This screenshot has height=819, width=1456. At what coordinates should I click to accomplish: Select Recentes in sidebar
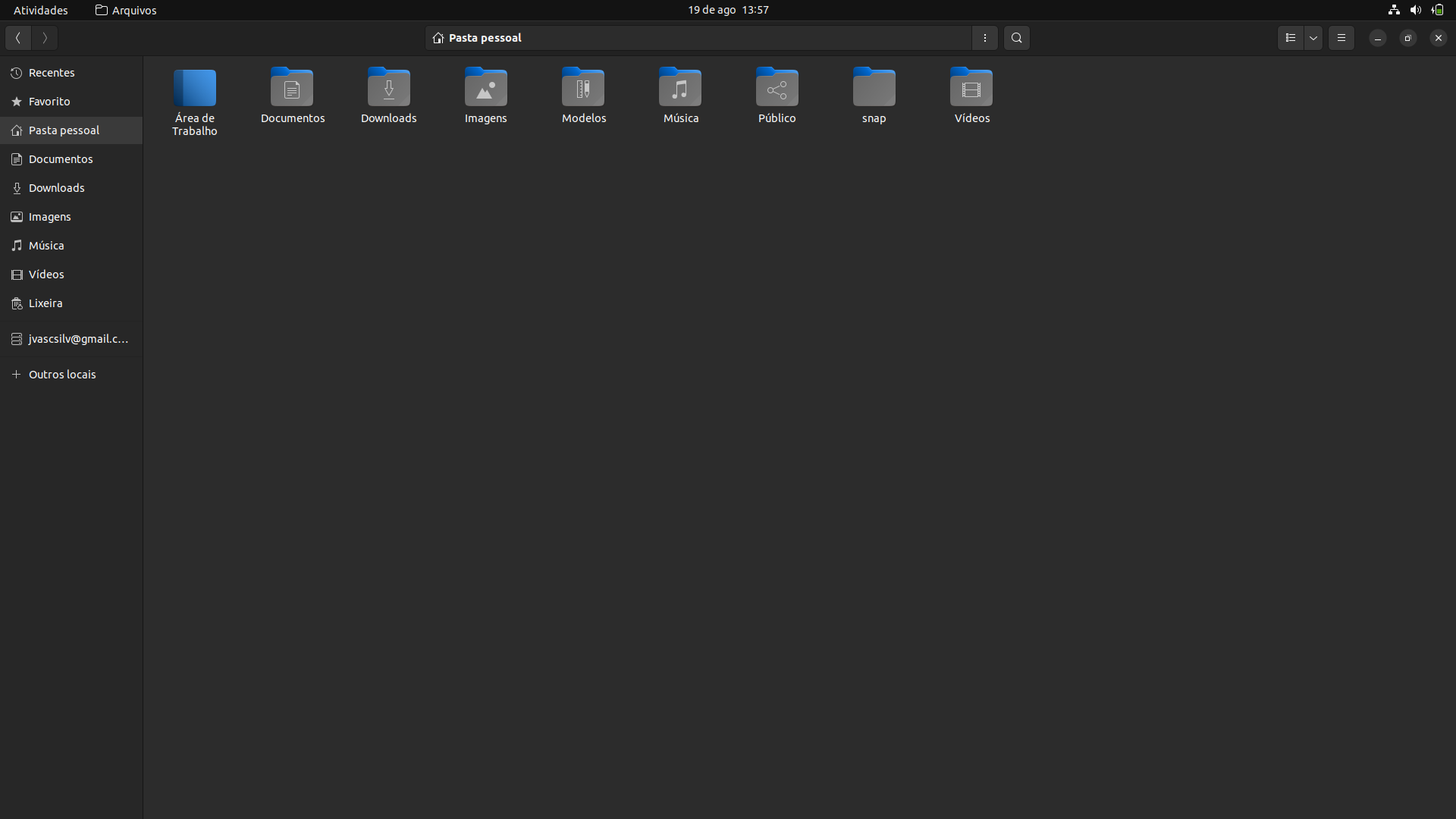(52, 73)
